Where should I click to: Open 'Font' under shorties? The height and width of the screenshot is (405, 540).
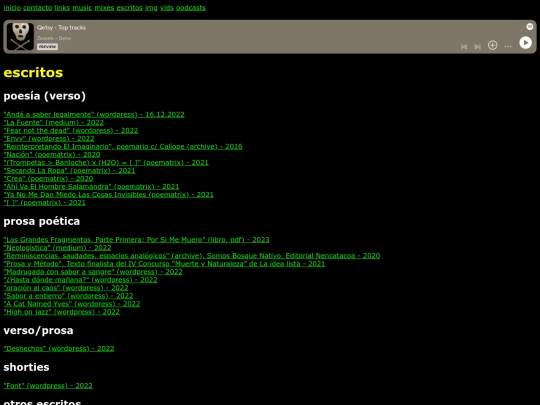coord(48,386)
